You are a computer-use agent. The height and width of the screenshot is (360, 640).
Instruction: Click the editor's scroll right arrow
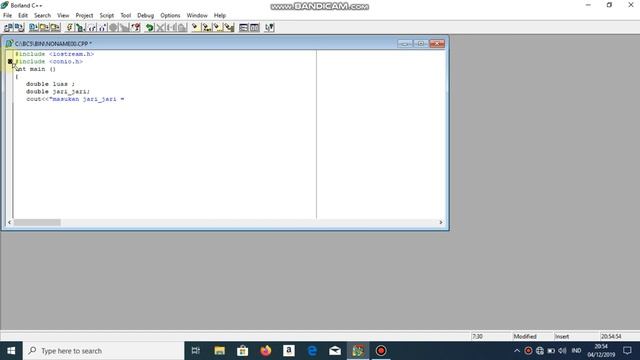tap(441, 222)
